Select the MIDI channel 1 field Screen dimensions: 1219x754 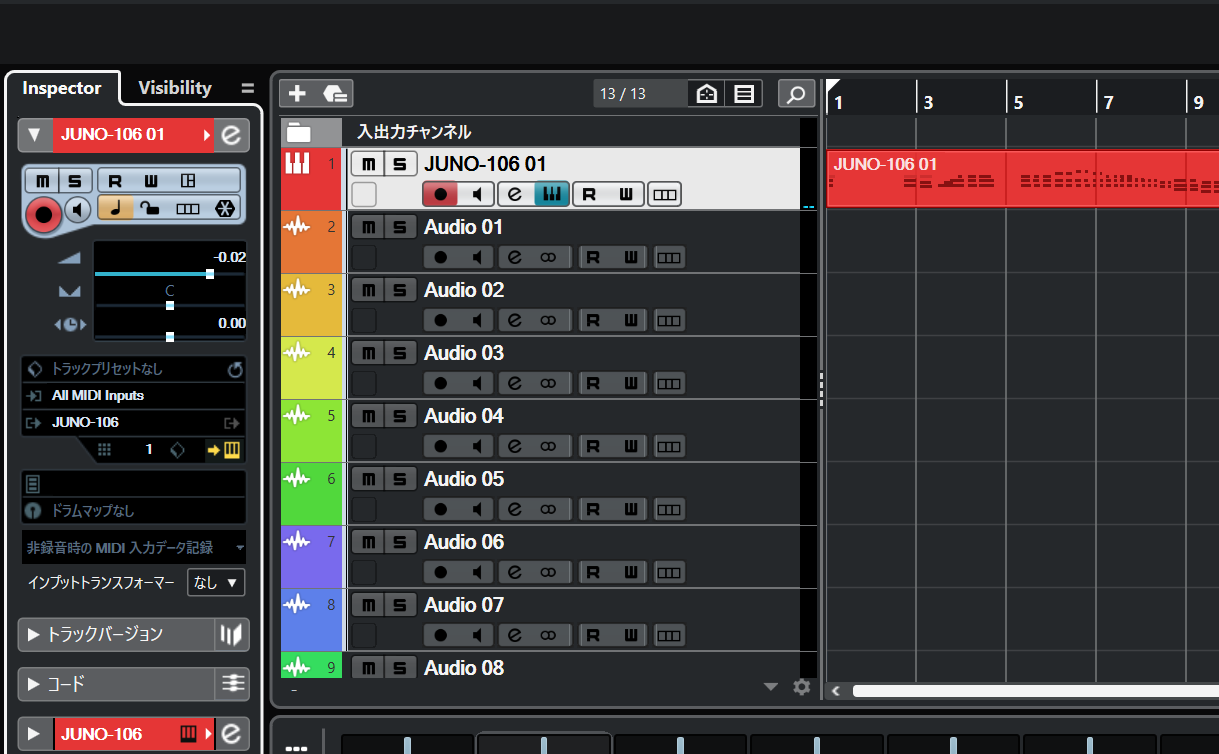click(x=149, y=450)
